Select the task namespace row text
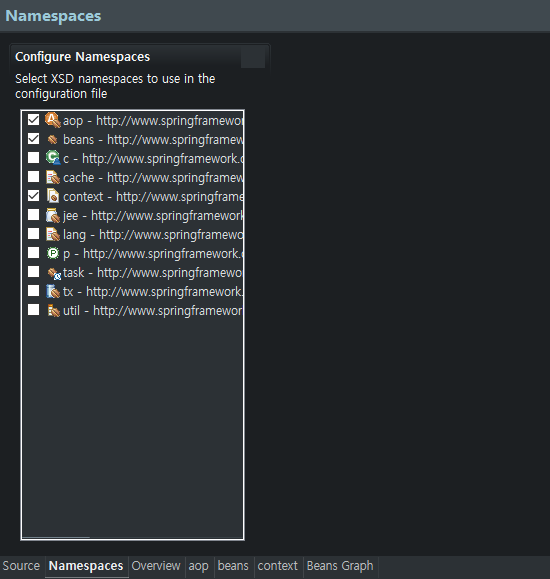This screenshot has height=579, width=550. (x=153, y=273)
